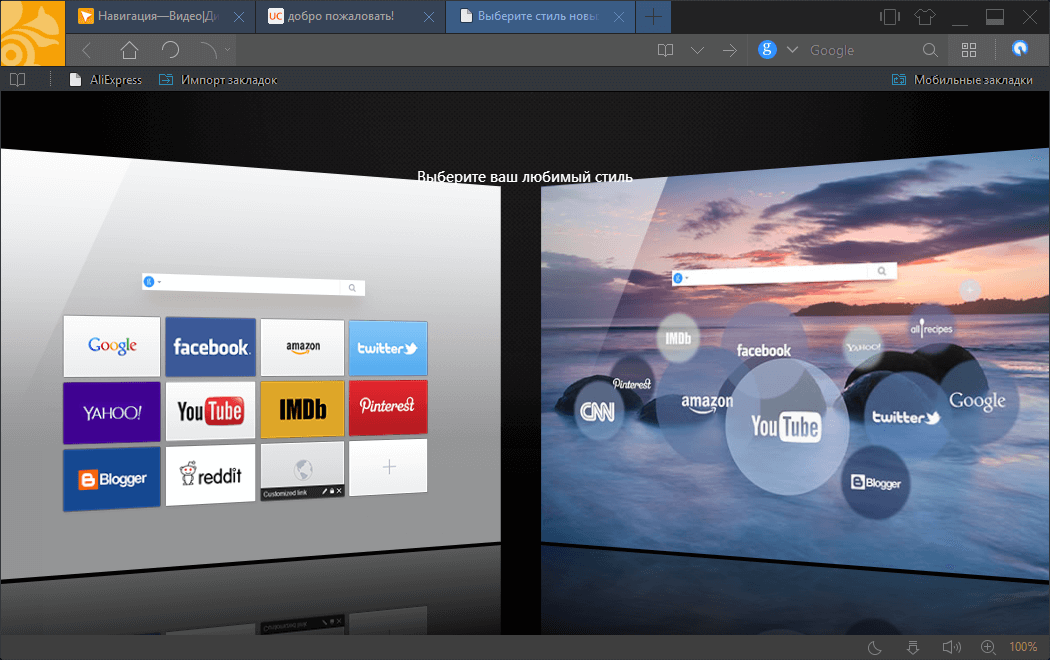Open downloads icon in status bar
Screen dimensions: 1050x660
click(913, 647)
